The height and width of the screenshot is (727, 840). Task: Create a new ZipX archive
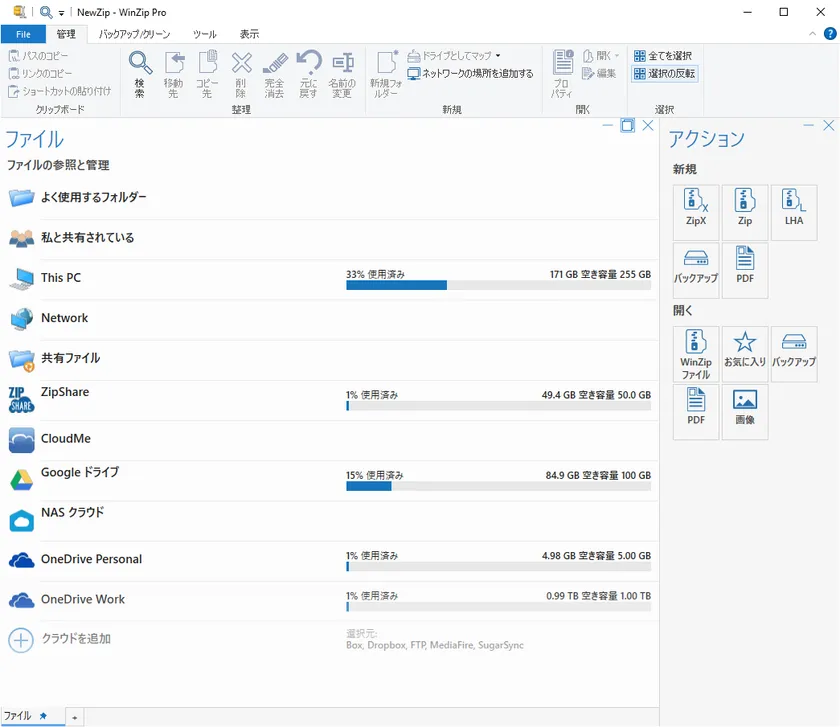(x=695, y=211)
